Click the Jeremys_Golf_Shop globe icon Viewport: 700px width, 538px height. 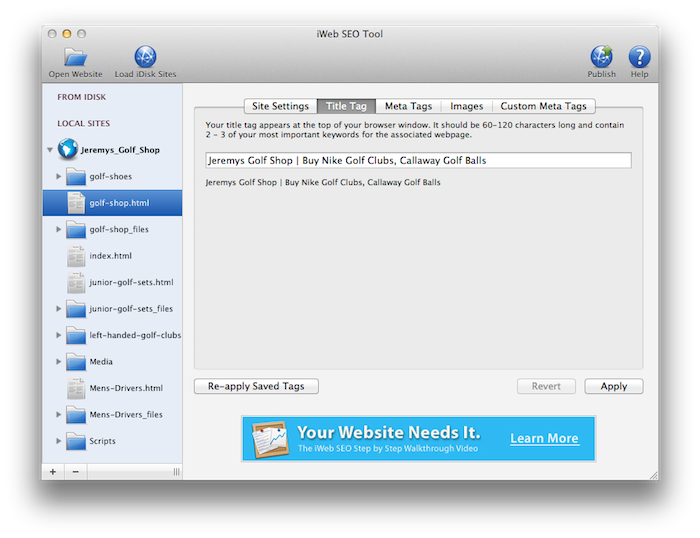click(x=68, y=149)
